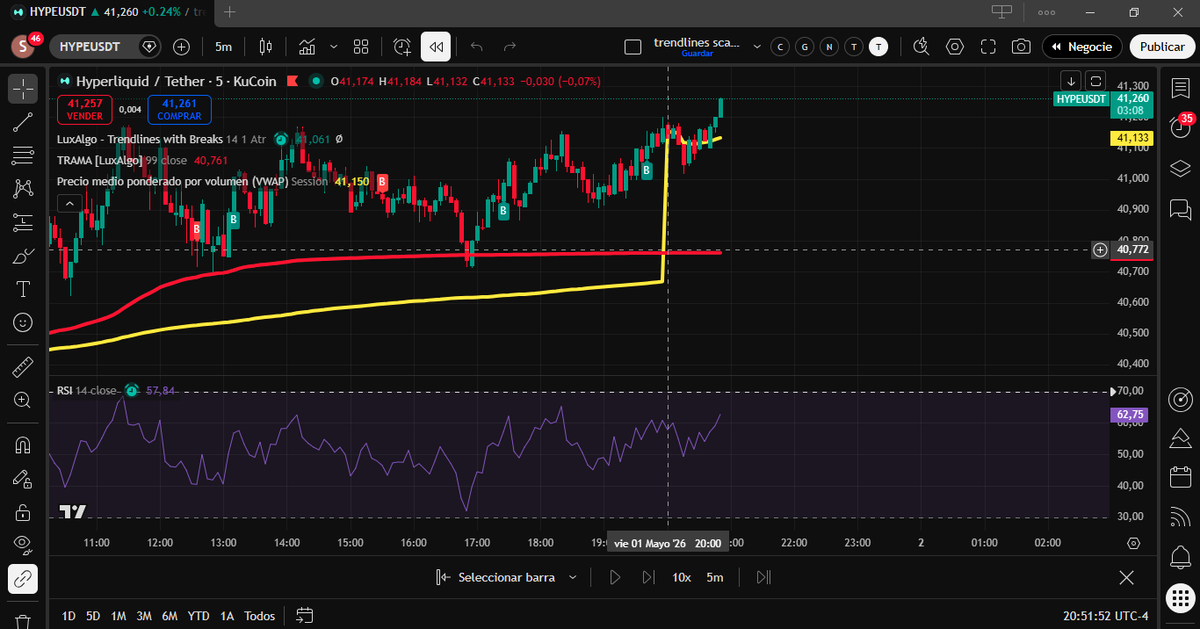Image resolution: width=1200 pixels, height=629 pixels.
Task: Open the watchlist panel icon
Action: point(1180,88)
